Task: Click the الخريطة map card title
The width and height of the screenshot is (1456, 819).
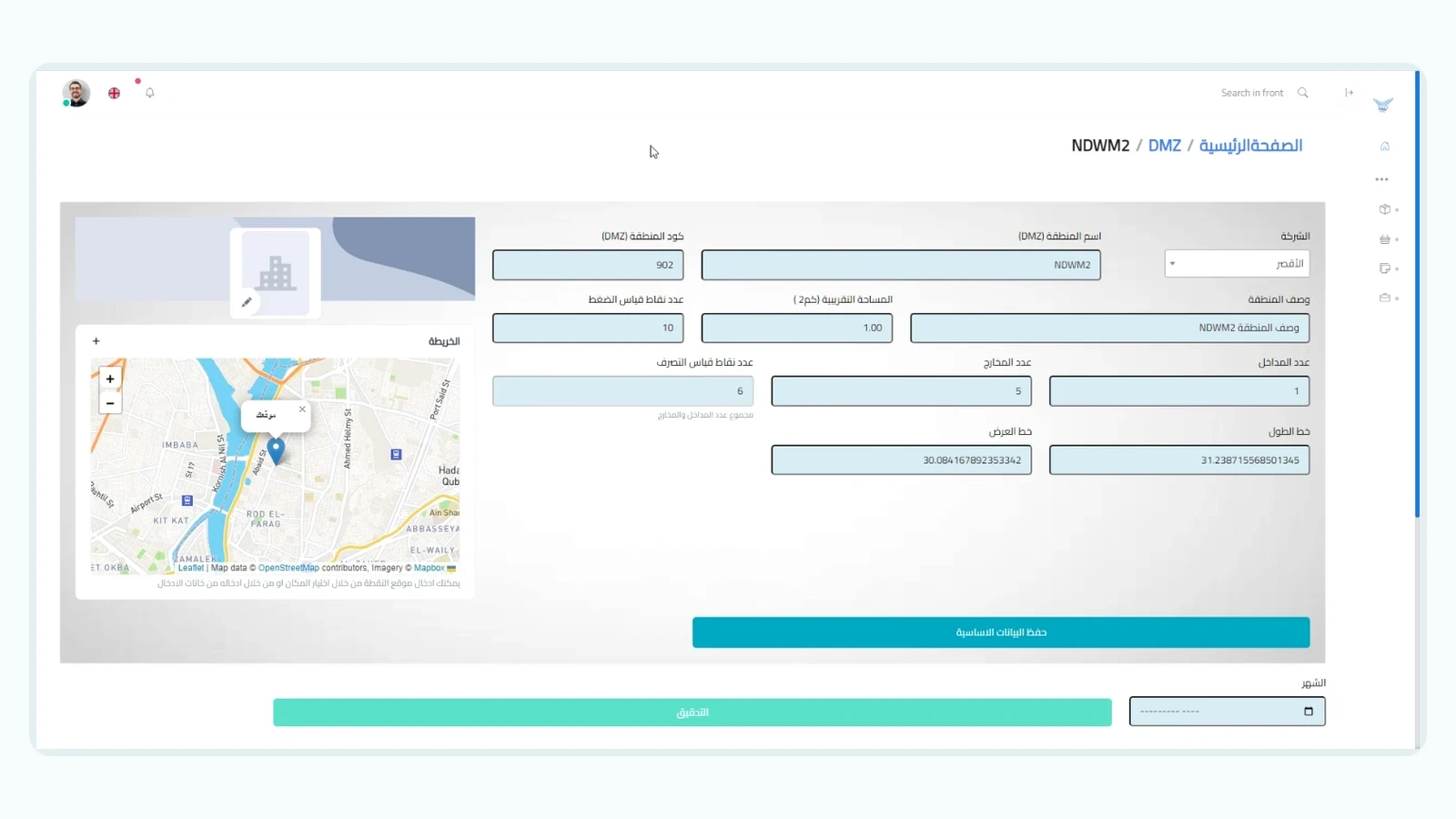Action: coord(444,341)
